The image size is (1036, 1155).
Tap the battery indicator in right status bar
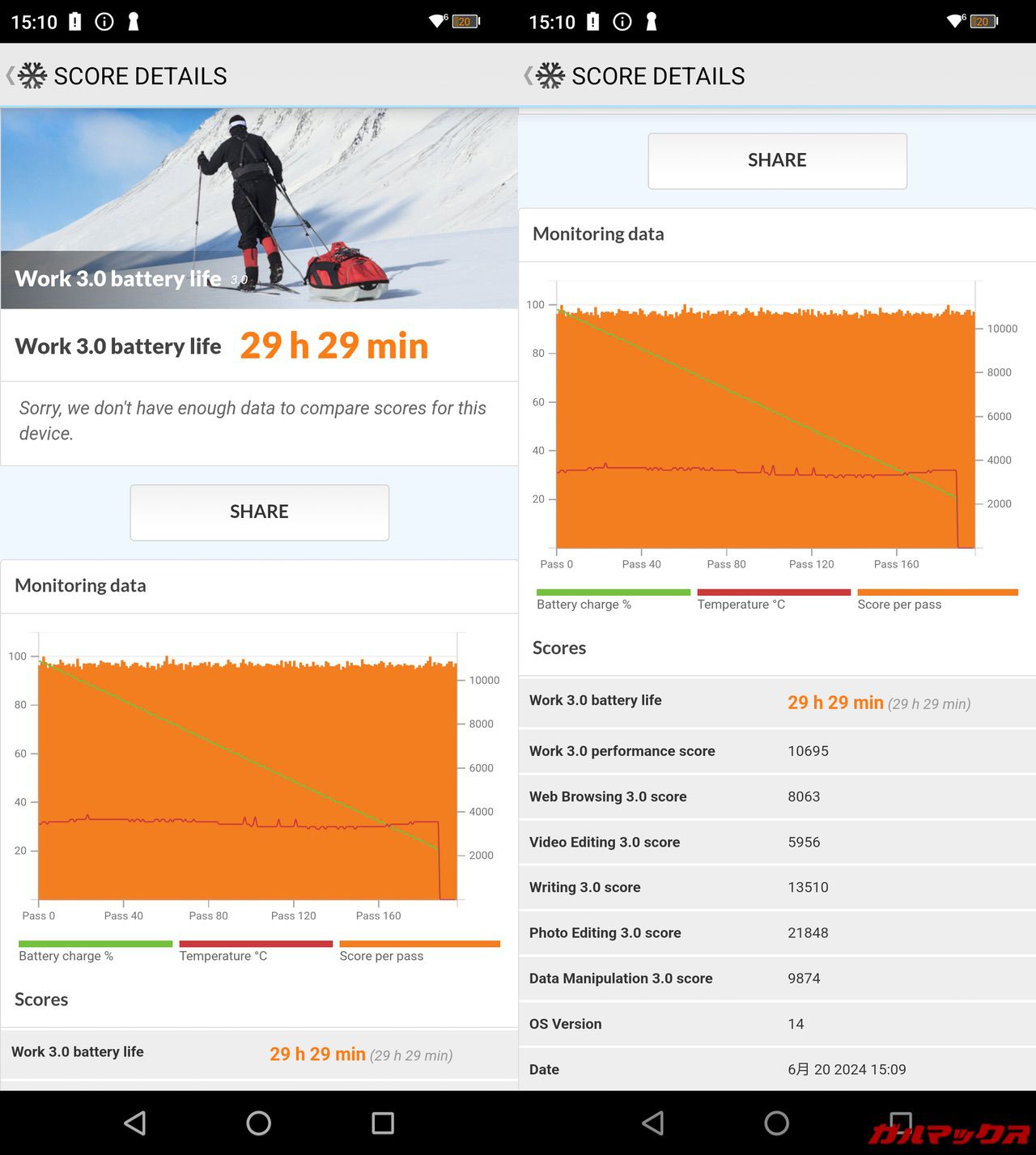[x=983, y=22]
